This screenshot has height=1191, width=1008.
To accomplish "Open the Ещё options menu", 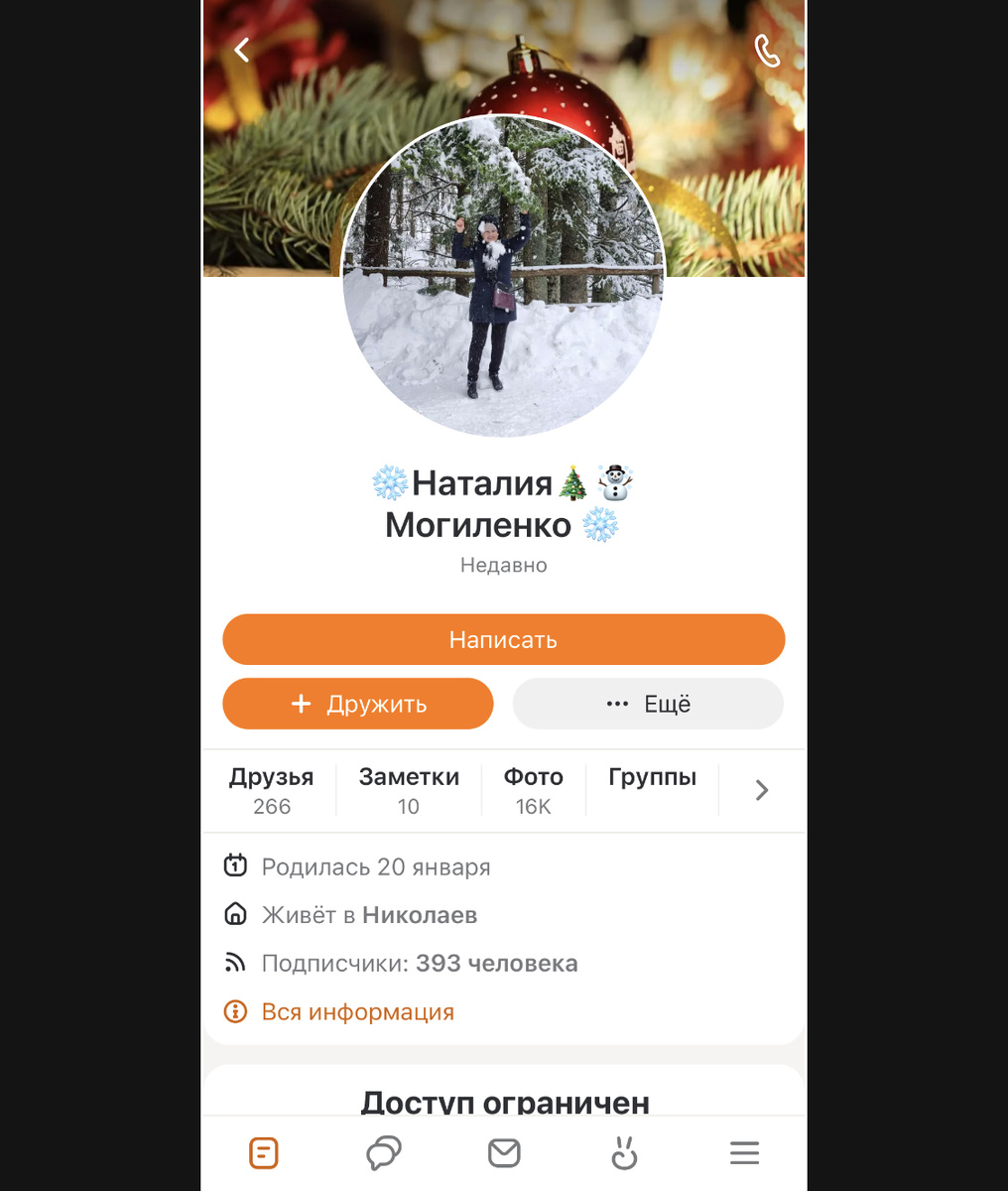I will tap(648, 704).
